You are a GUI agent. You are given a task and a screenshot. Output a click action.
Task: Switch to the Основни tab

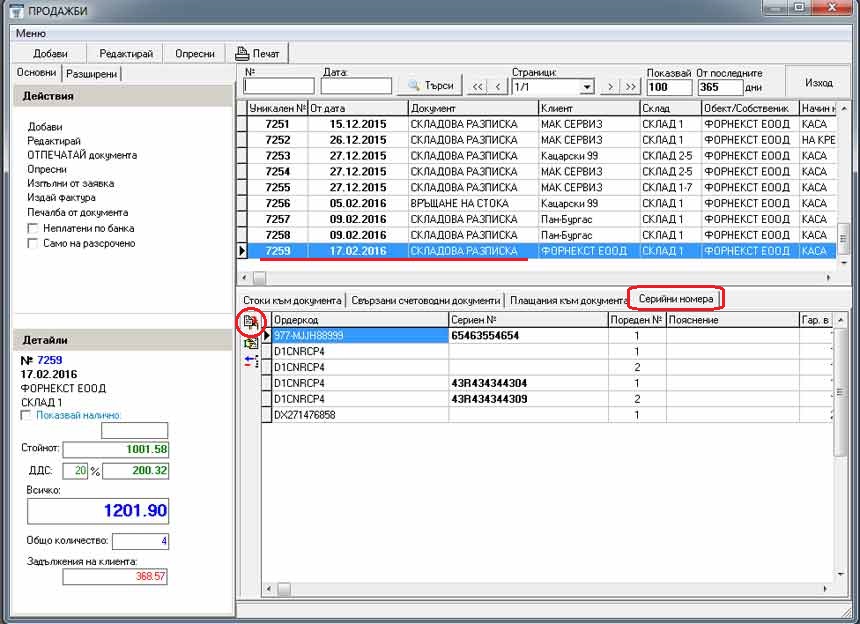point(36,72)
